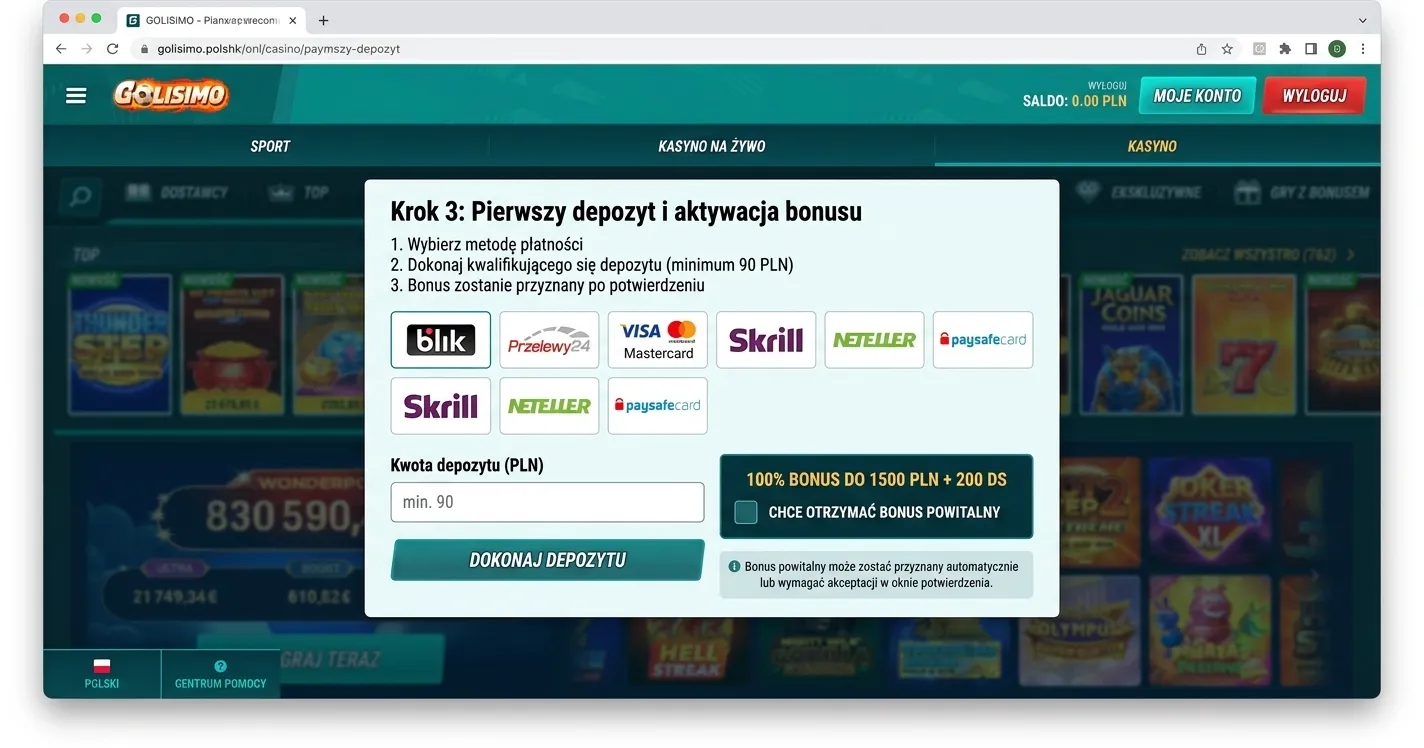Image resolution: width=1424 pixels, height=748 pixels.
Task: Open the Thunder Step game thumbnail
Action: (x=119, y=345)
